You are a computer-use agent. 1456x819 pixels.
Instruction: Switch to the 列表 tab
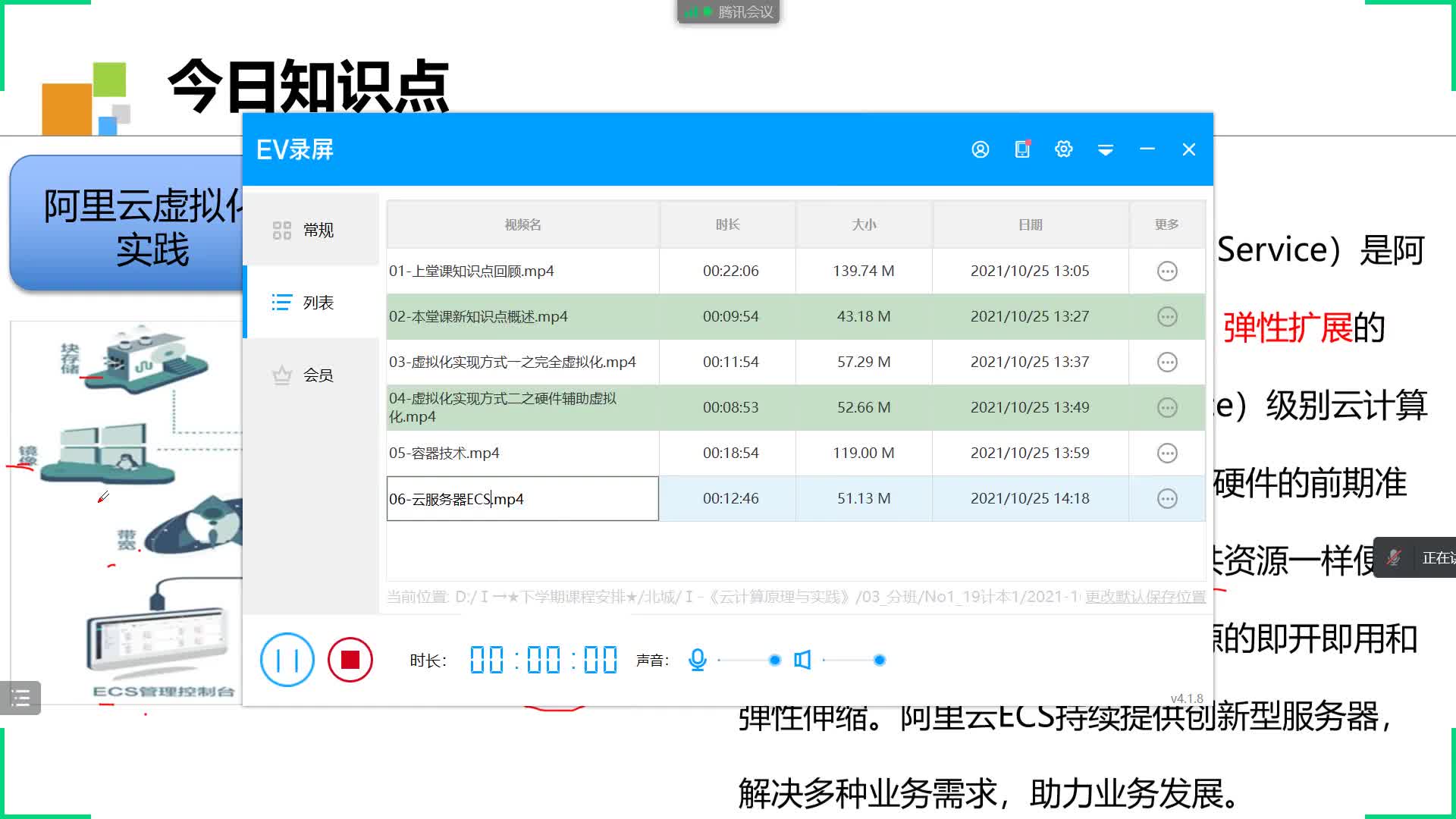click(x=311, y=303)
